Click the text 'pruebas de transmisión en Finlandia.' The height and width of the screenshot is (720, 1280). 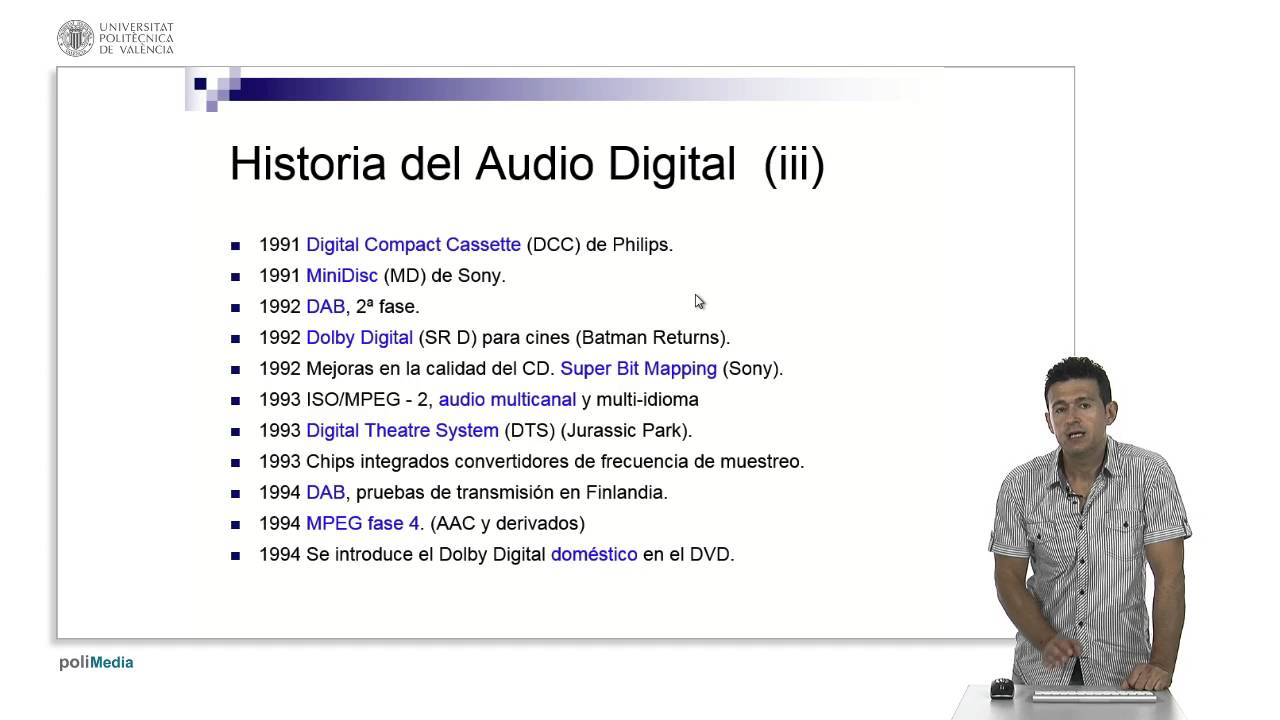tap(511, 493)
